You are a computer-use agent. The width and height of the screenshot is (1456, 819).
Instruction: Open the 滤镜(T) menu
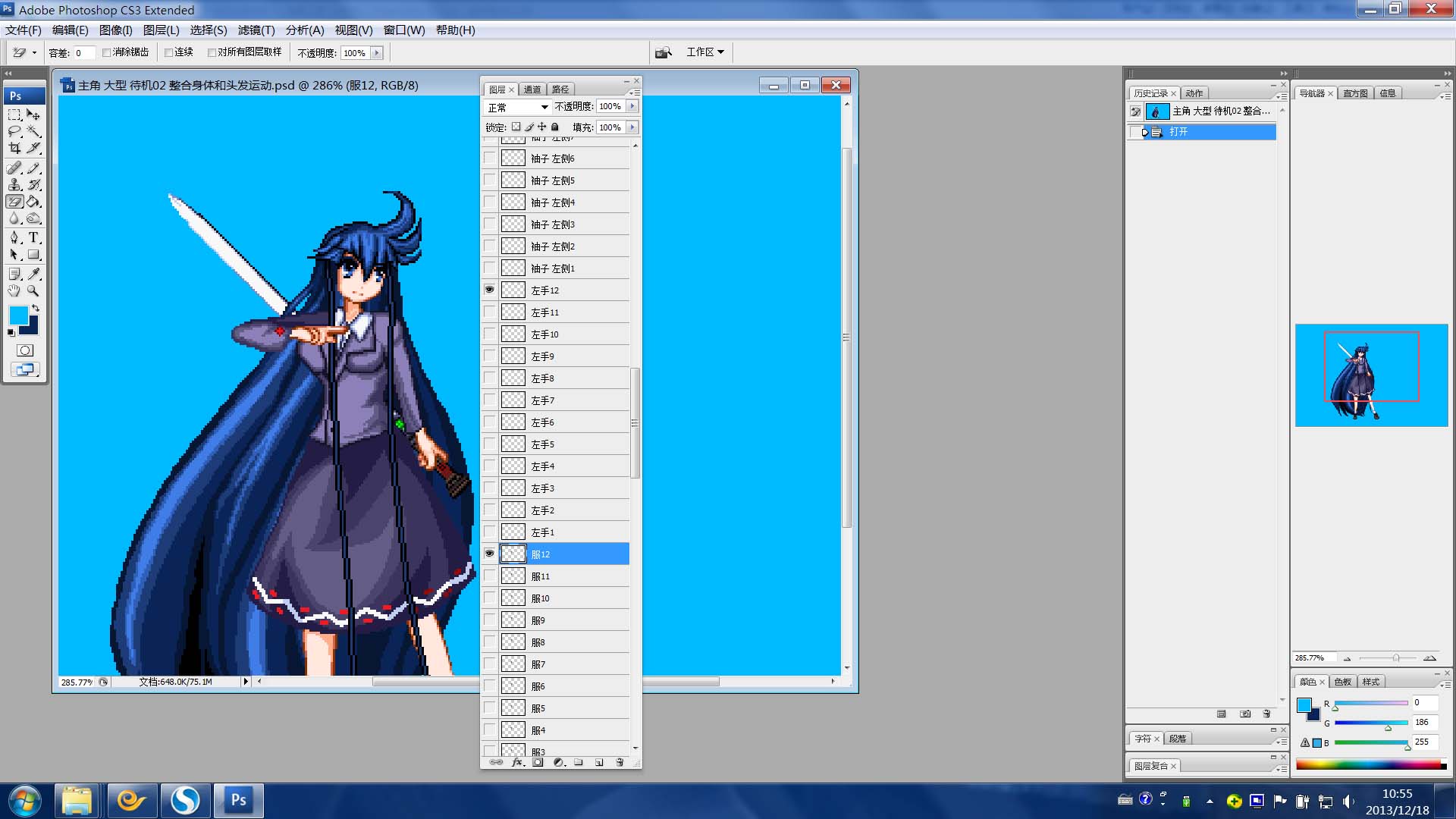click(x=256, y=30)
